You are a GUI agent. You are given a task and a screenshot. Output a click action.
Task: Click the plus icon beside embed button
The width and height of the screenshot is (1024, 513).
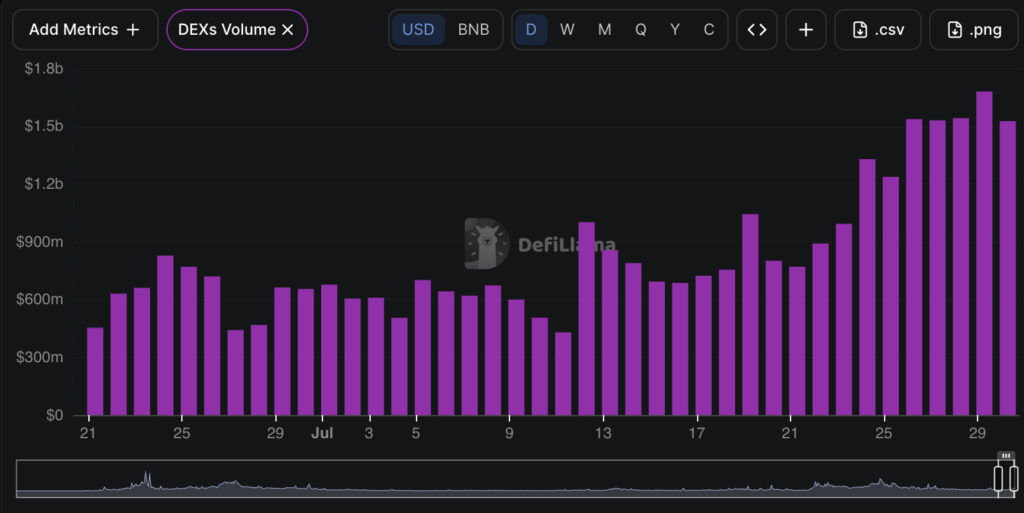806,29
